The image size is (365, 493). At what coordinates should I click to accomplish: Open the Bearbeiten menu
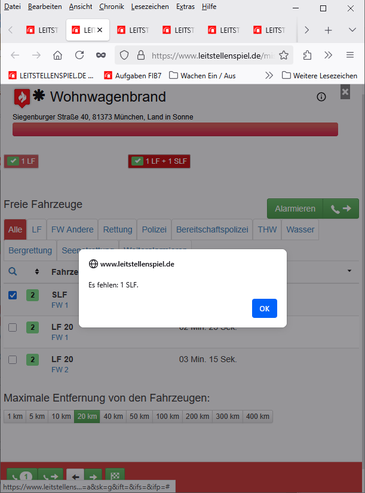click(45, 6)
